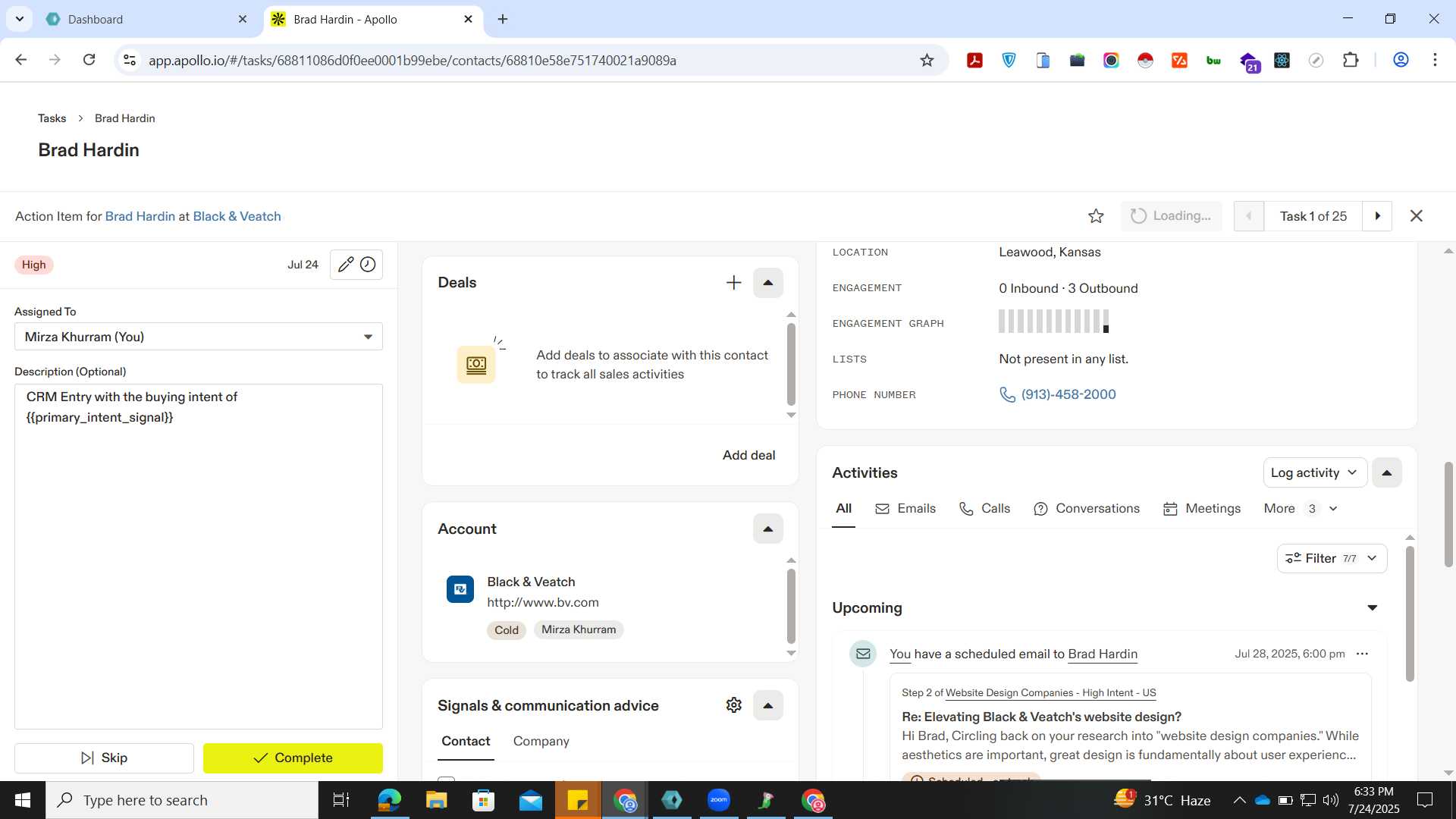Click the Description text area

click(199, 557)
